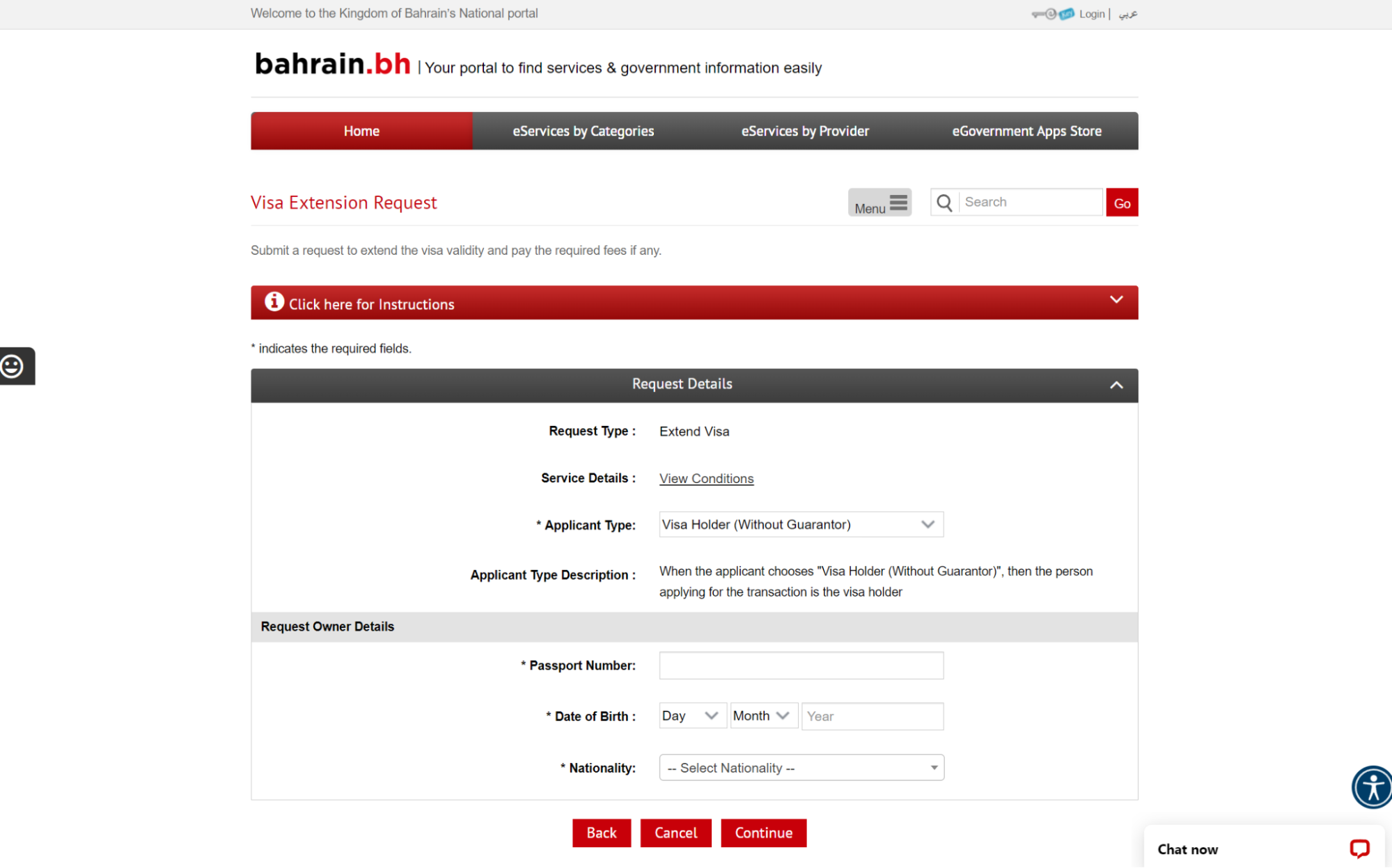Click the Passport Number input field
Viewport: 1392px width, 868px height.
point(800,665)
